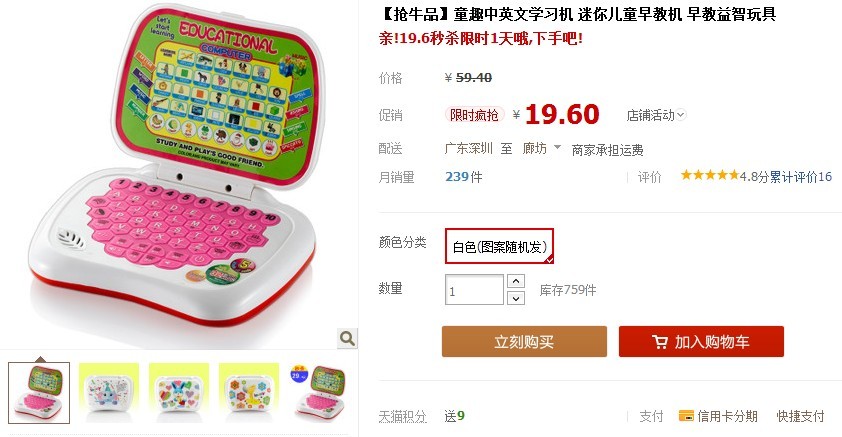Expand the 店铺活动 dropdown

point(656,115)
